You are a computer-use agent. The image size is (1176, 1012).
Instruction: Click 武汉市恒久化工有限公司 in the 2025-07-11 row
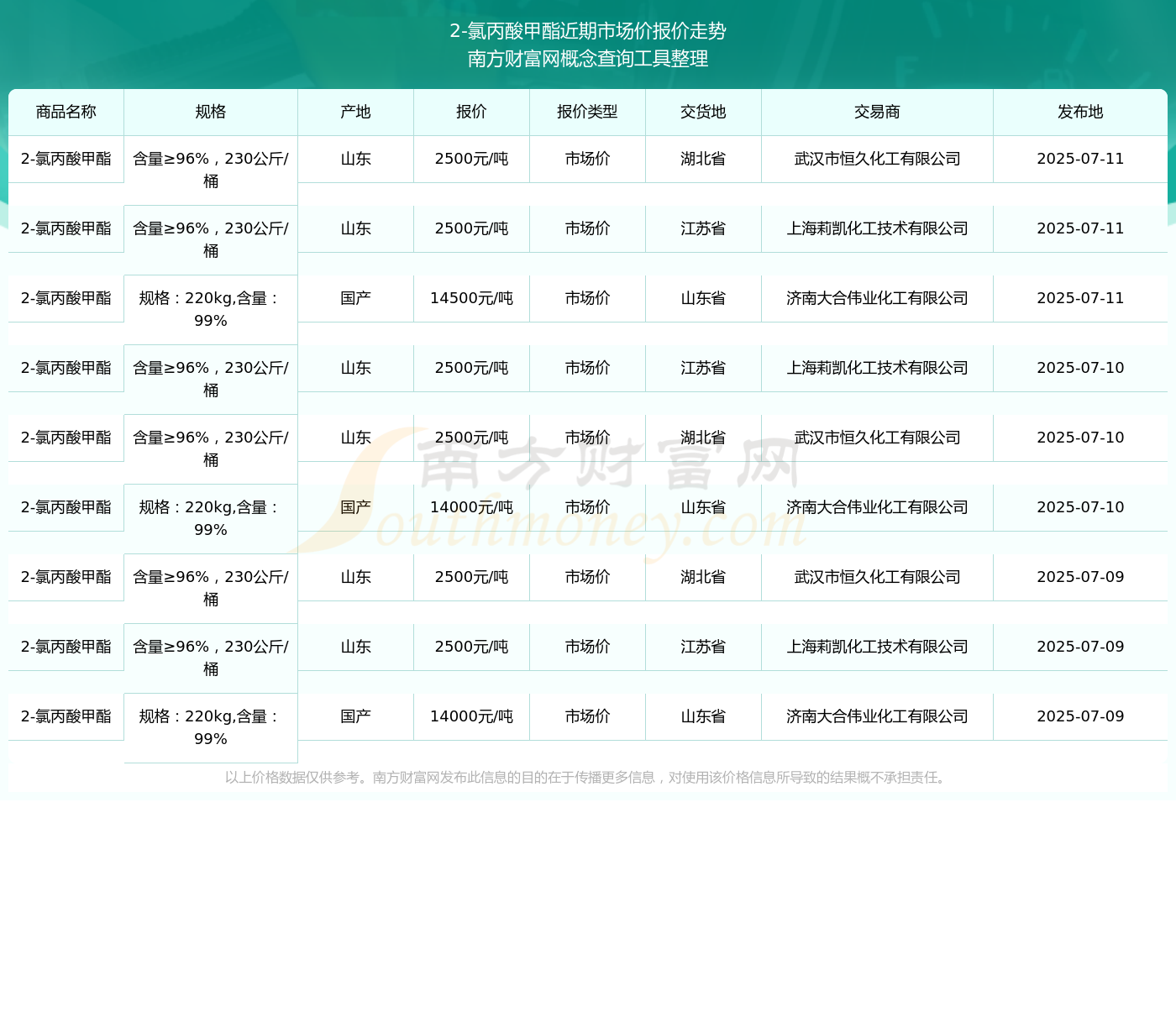click(x=877, y=159)
